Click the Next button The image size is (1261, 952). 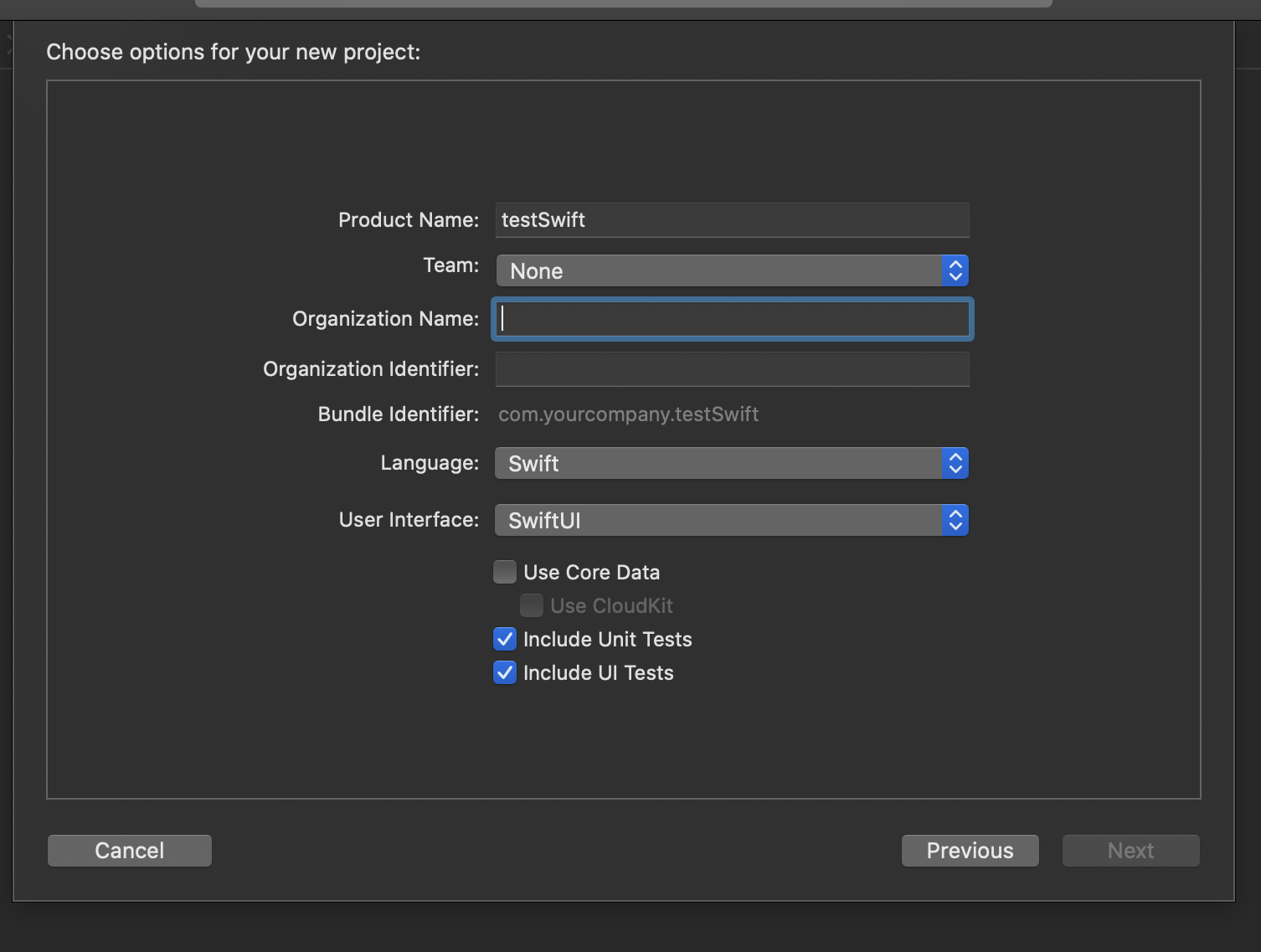click(x=1130, y=851)
